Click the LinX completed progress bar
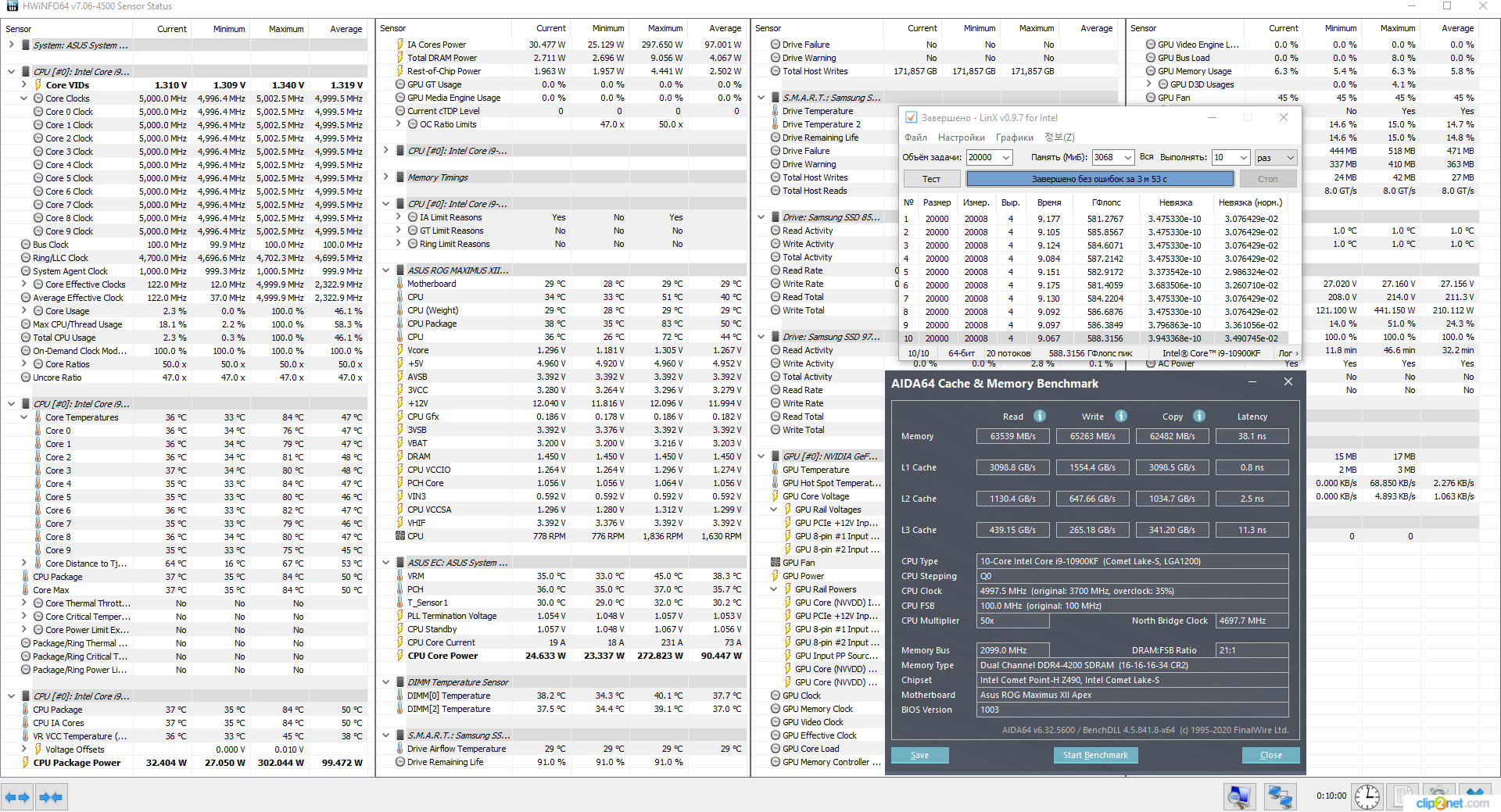This screenshot has height=812, width=1501. pyautogui.click(x=1099, y=179)
